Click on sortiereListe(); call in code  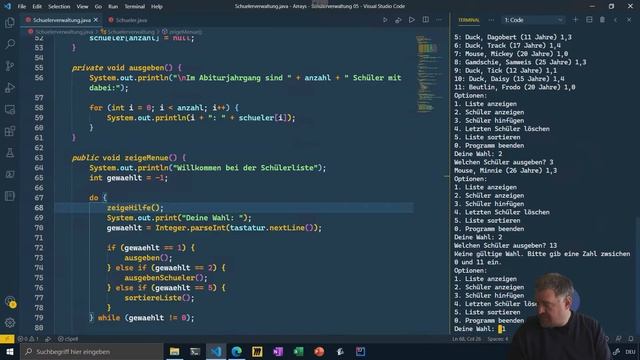160,298
